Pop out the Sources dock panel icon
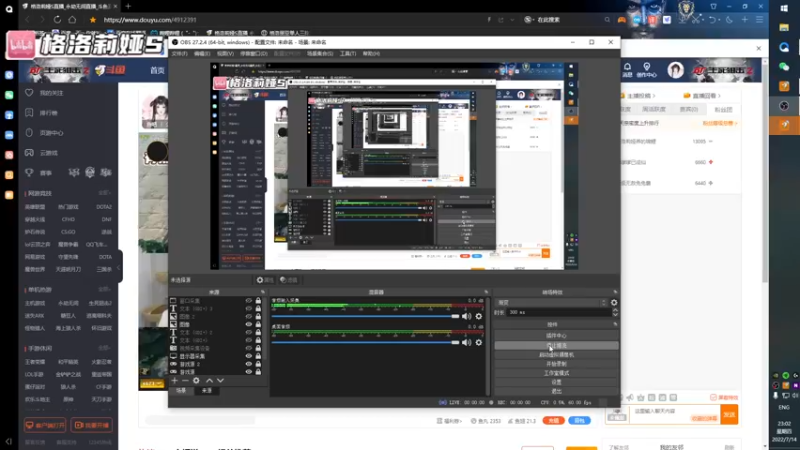This screenshot has height=450, width=800. coord(263,292)
